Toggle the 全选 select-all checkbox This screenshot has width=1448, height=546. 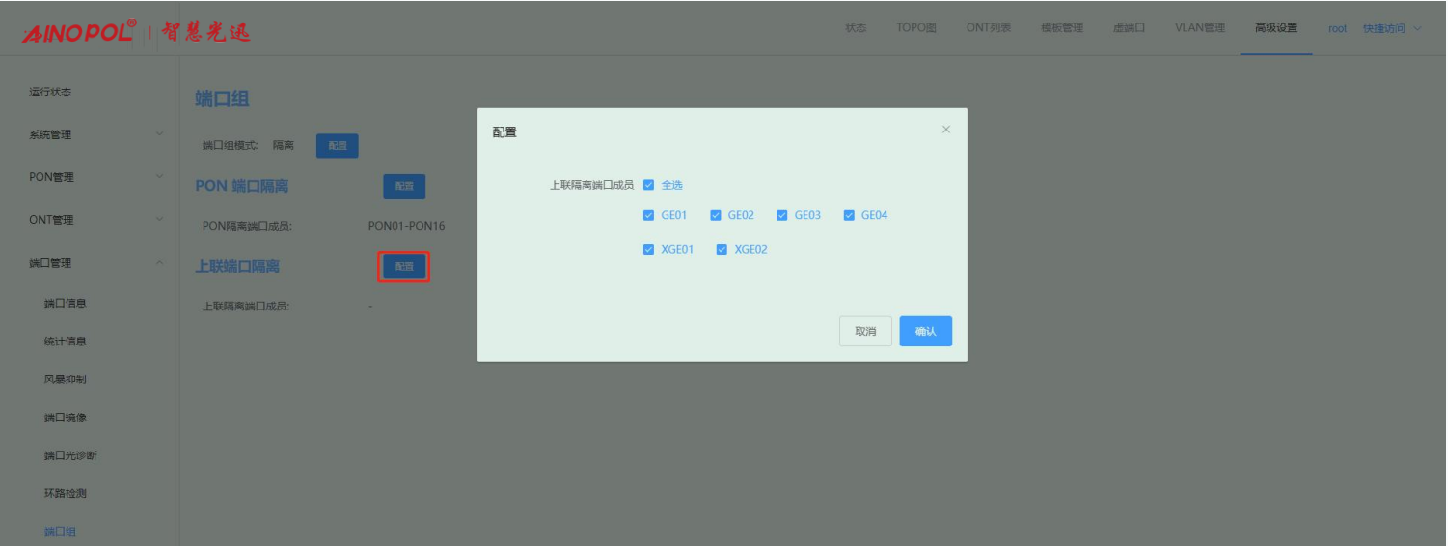pos(649,185)
